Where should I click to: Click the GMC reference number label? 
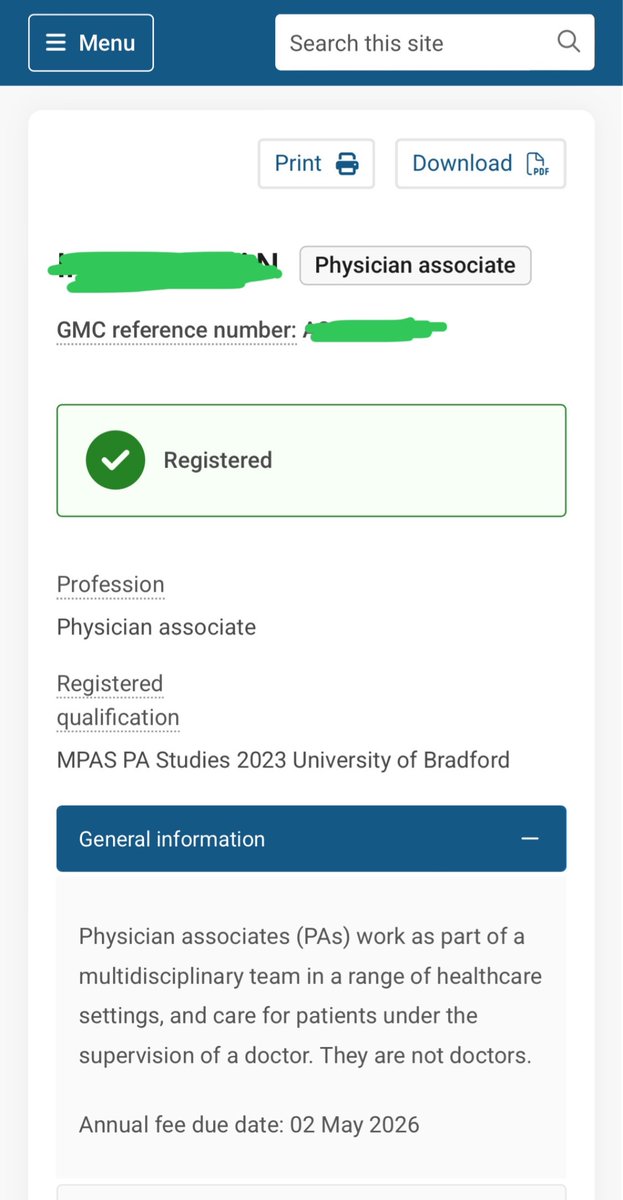click(x=176, y=330)
